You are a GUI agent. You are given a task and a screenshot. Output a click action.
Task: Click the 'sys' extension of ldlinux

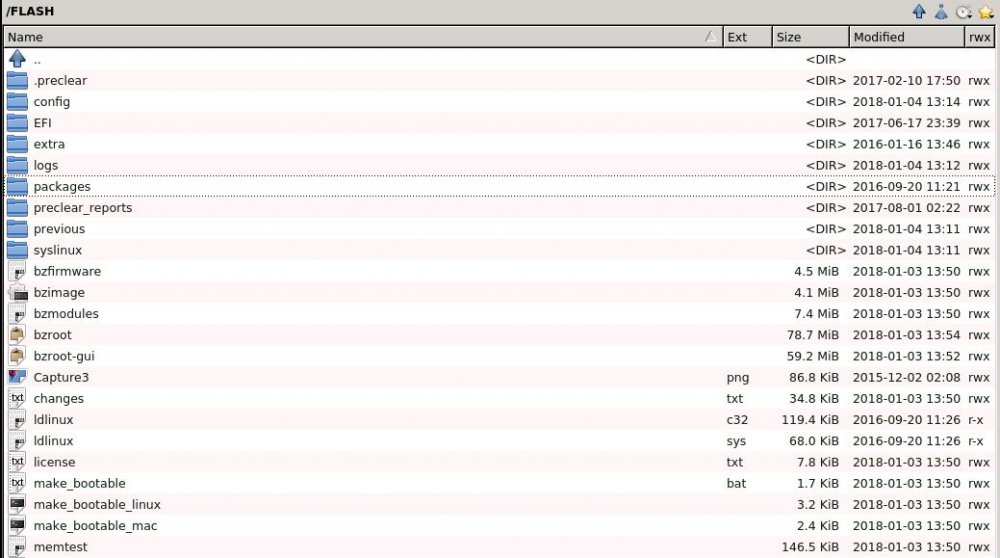[736, 441]
